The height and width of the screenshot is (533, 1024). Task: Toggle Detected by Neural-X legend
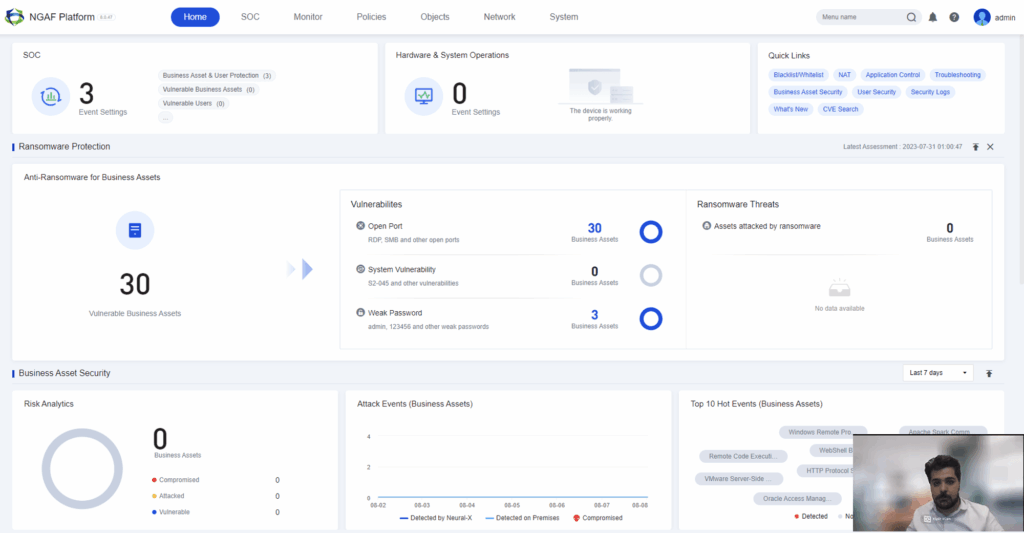click(436, 518)
